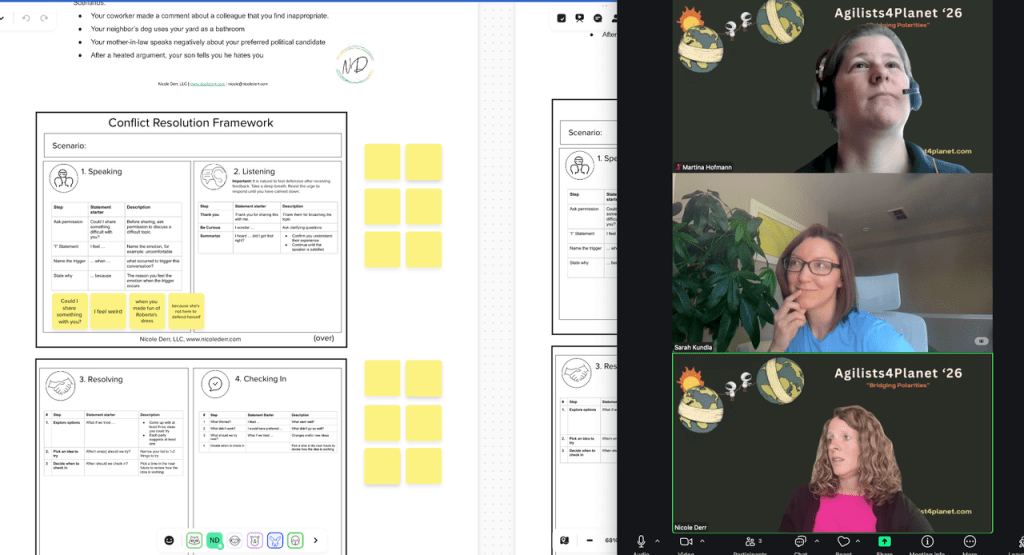Open the Zoom More options menu

pyautogui.click(x=970, y=541)
